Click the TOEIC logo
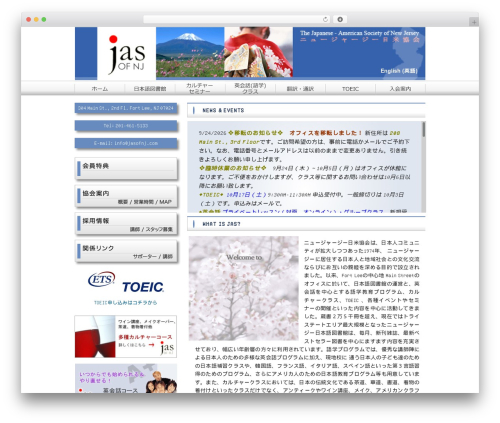Viewport: 500px width, 423px height. (143, 287)
